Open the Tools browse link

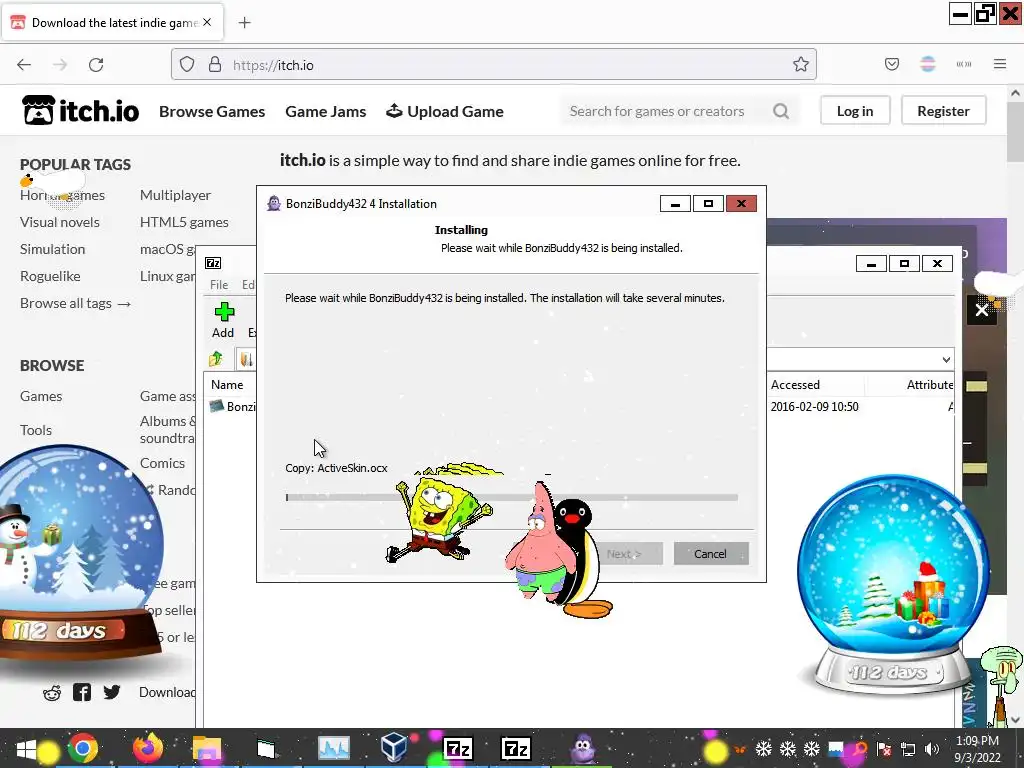(x=36, y=430)
